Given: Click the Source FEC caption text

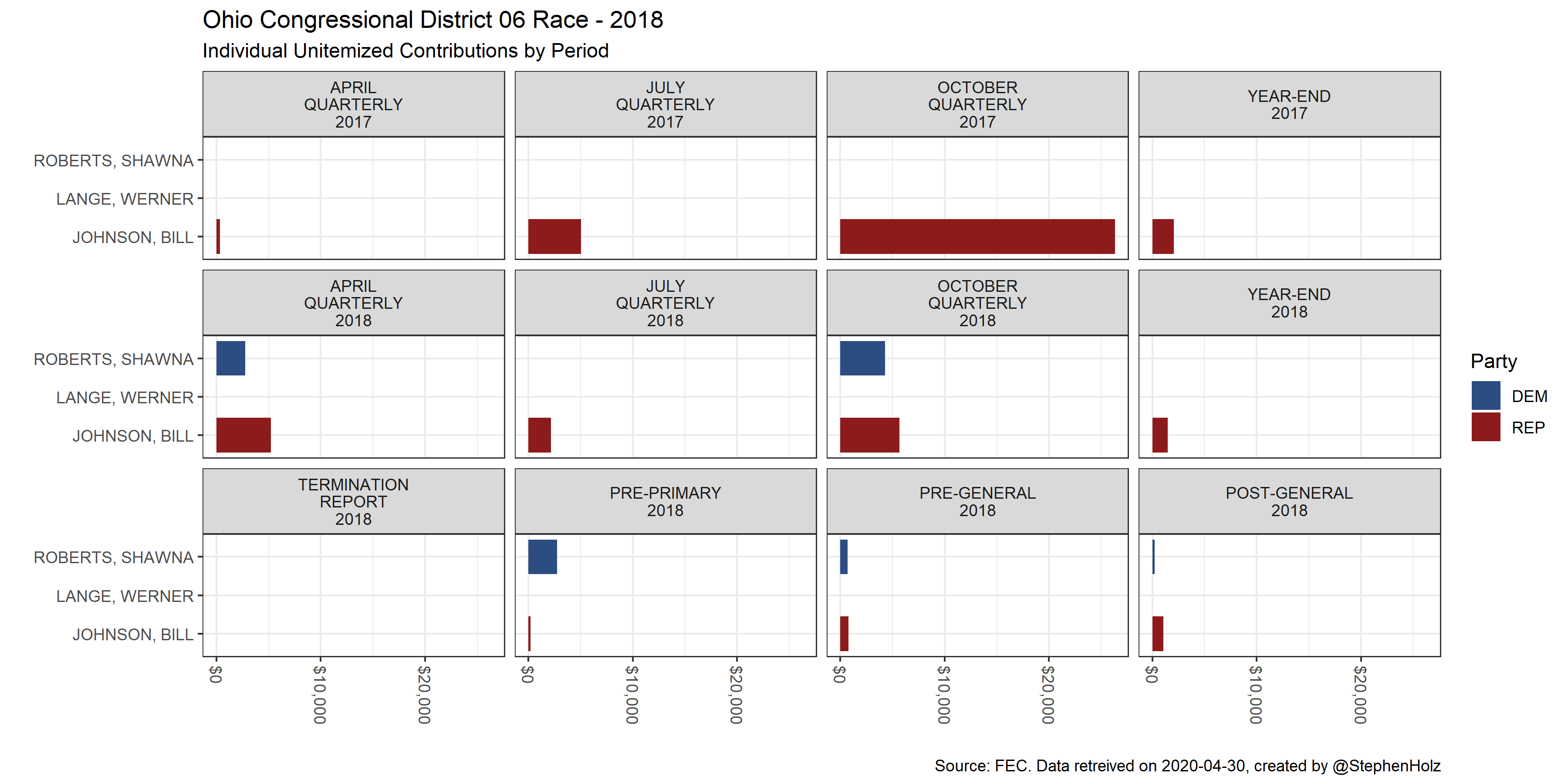Looking at the screenshot, I should coord(1187,765).
